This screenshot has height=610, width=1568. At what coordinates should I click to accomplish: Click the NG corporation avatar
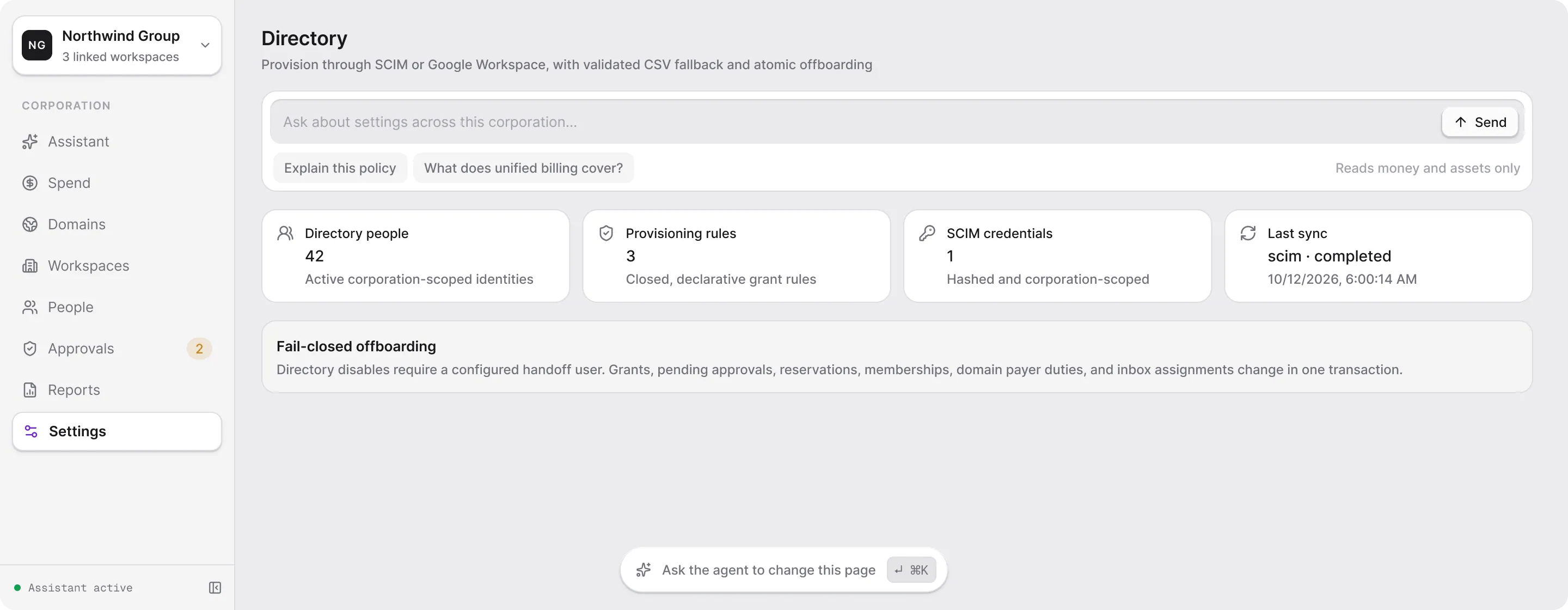pos(37,46)
